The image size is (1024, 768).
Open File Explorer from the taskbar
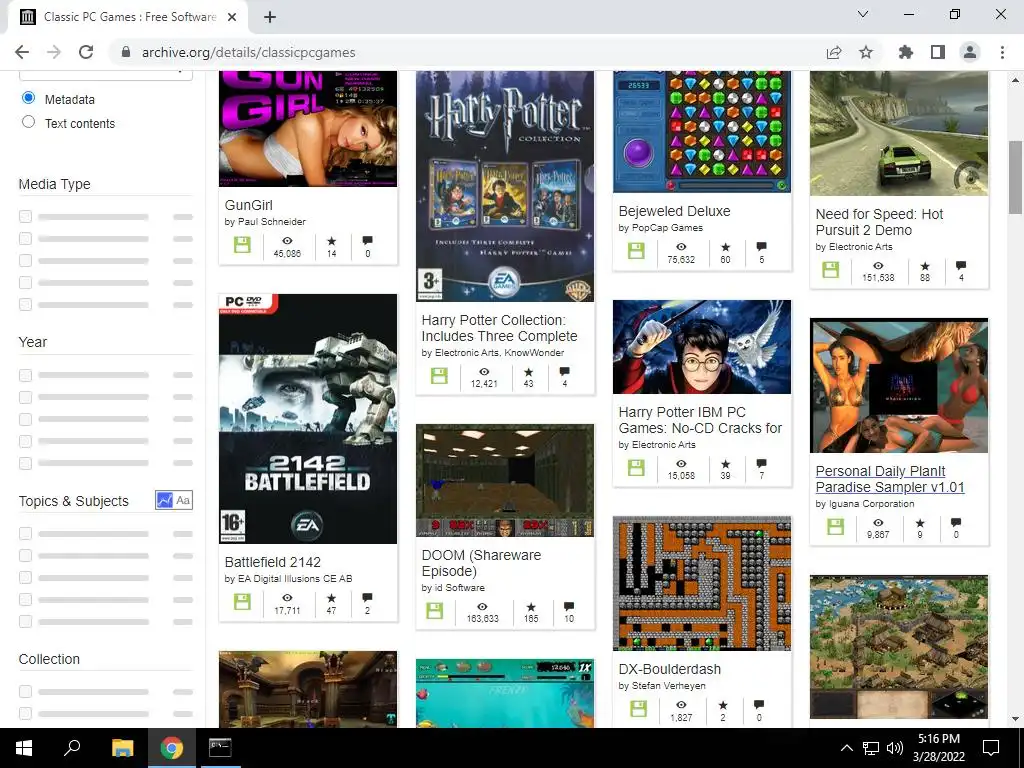122,748
